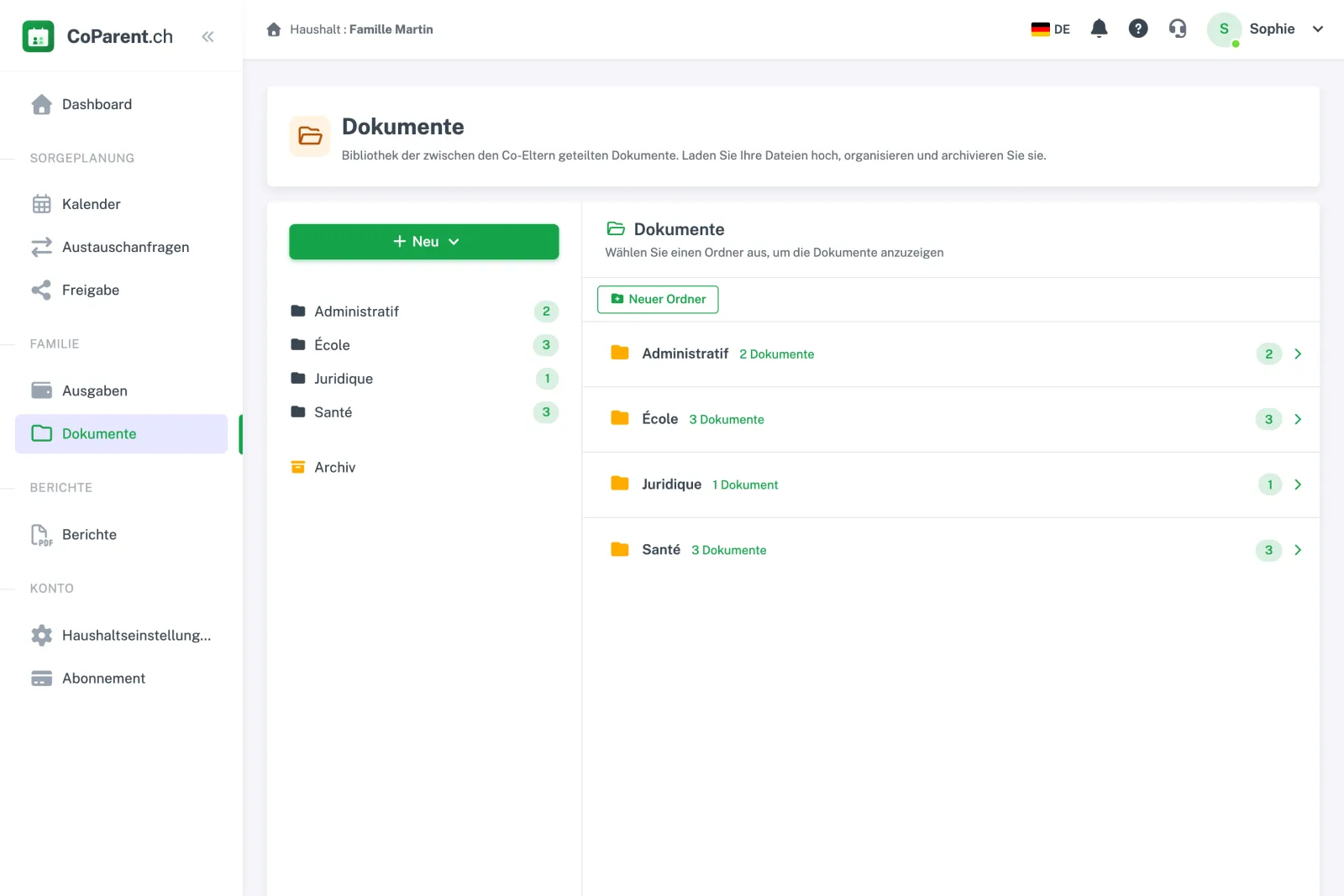Click the Dashboard house icon in sidebar
Image resolution: width=1344 pixels, height=896 pixels.
41,104
